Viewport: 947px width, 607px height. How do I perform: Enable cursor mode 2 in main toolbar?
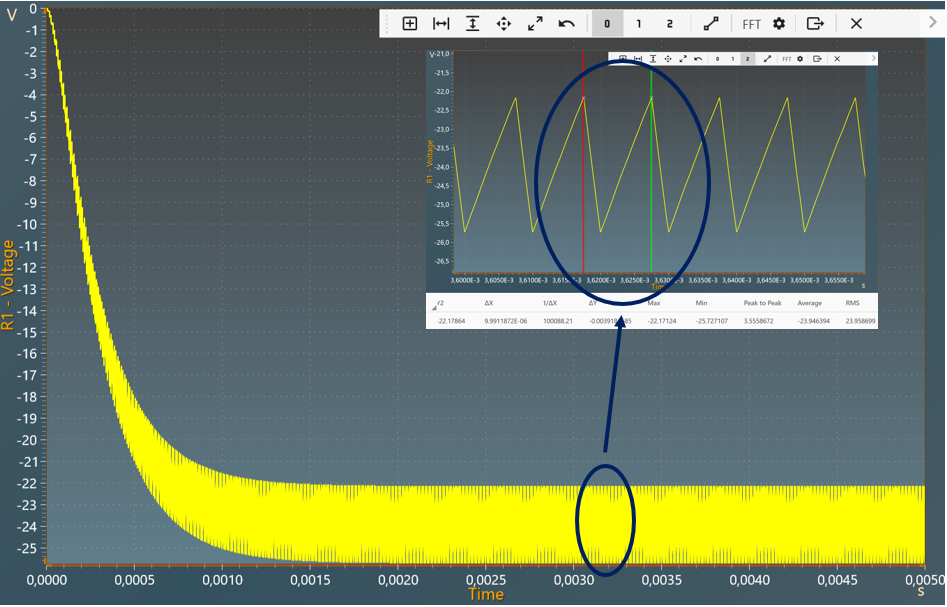670,24
